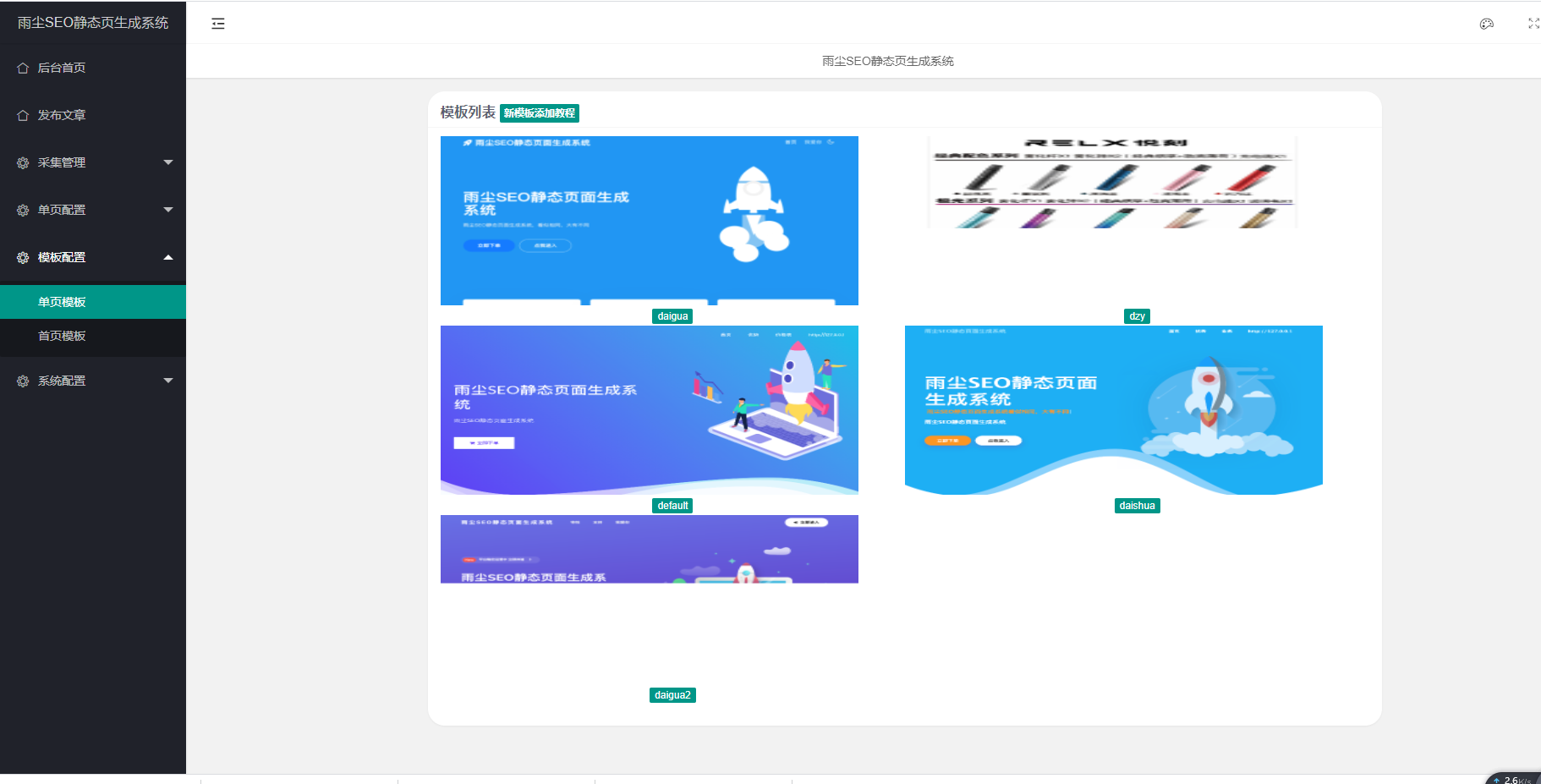Expand the 单页配置 dropdown arrow
The height and width of the screenshot is (784, 1541).
coord(168,210)
